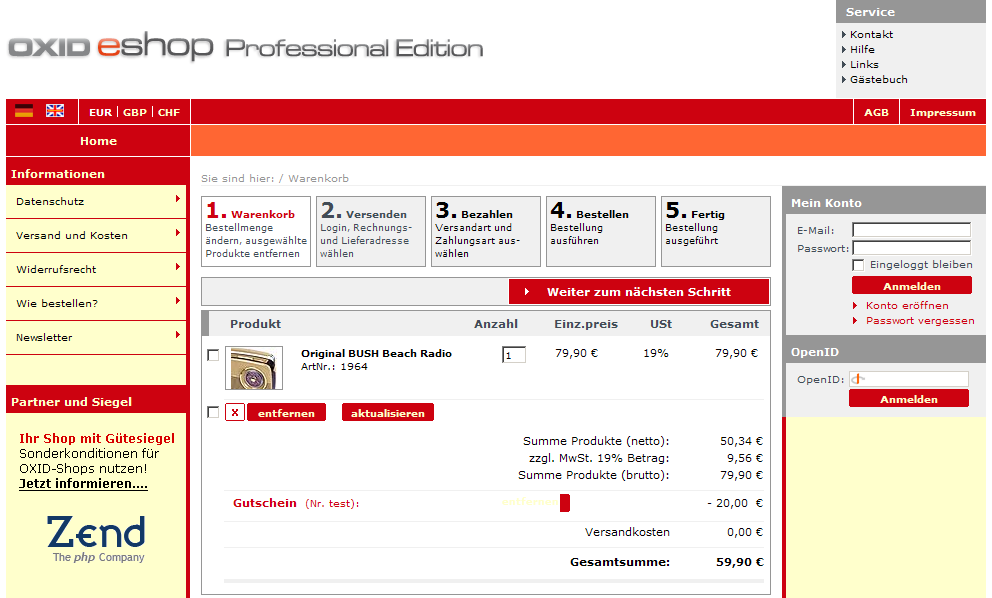Open the Home navigation tab

coord(98,141)
